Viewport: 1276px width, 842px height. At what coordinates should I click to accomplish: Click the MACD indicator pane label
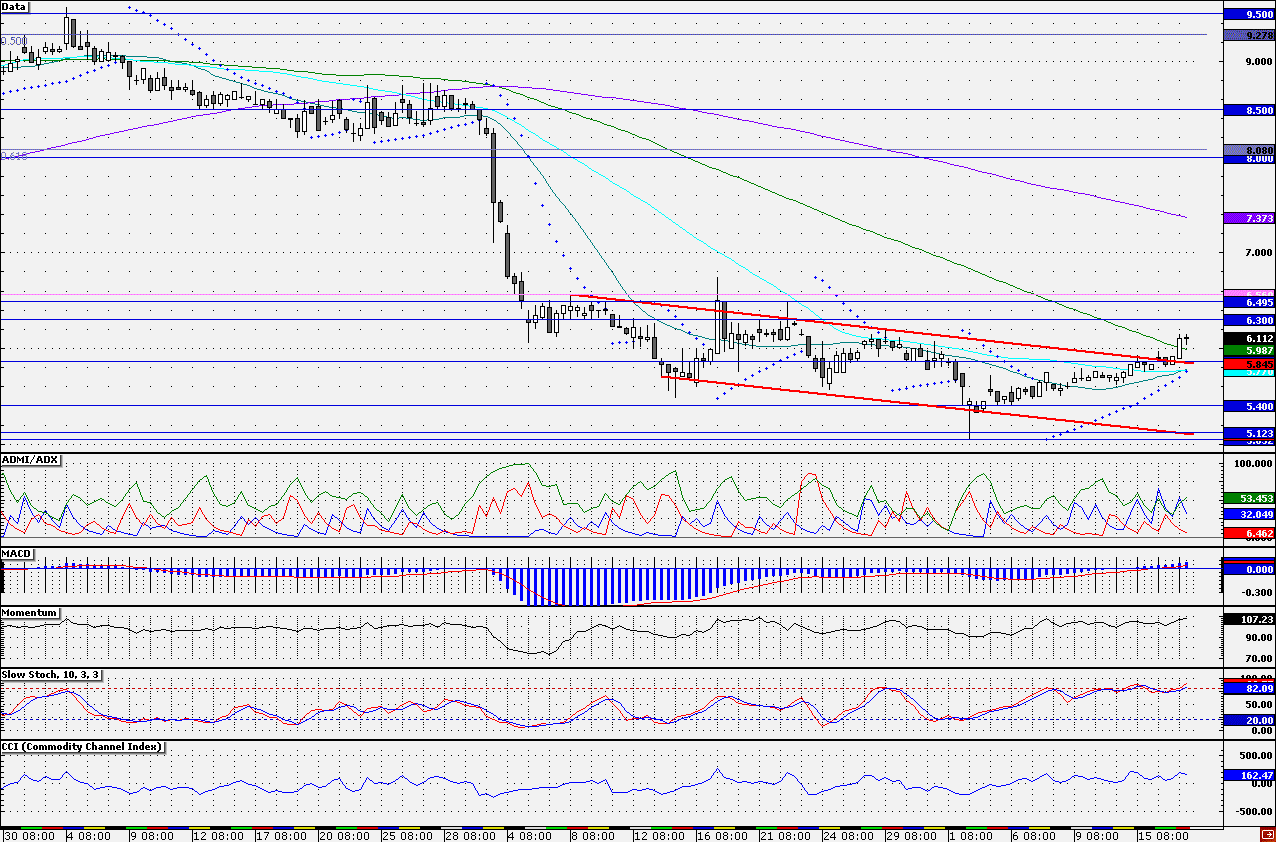[17, 553]
